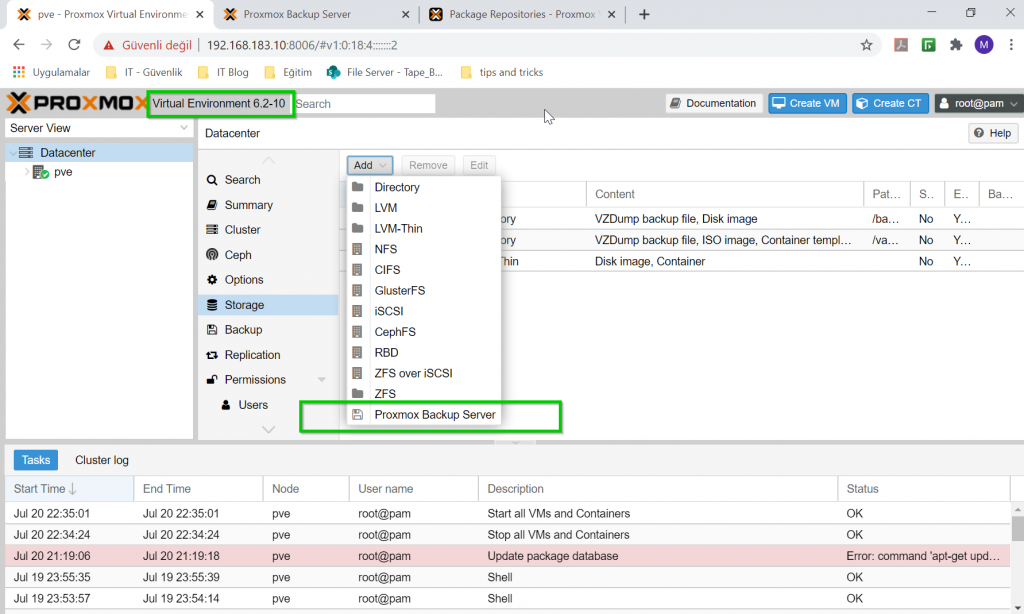Click the Remove storage button
The height and width of the screenshot is (614, 1024).
tap(428, 165)
